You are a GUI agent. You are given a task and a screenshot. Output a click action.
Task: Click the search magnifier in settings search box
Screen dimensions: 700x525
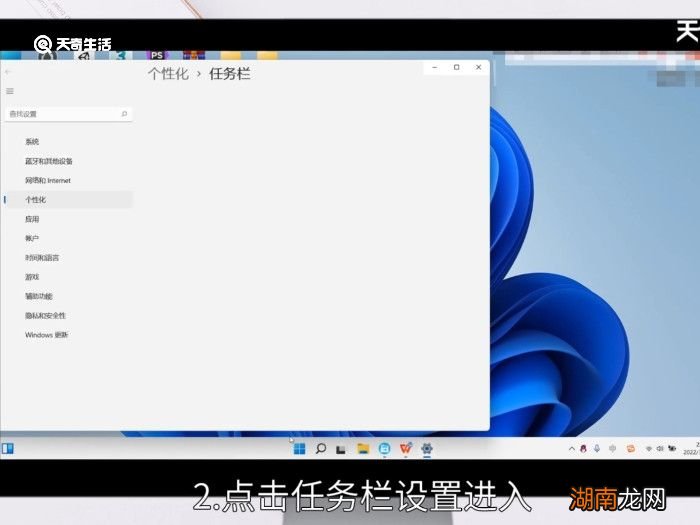click(x=124, y=114)
